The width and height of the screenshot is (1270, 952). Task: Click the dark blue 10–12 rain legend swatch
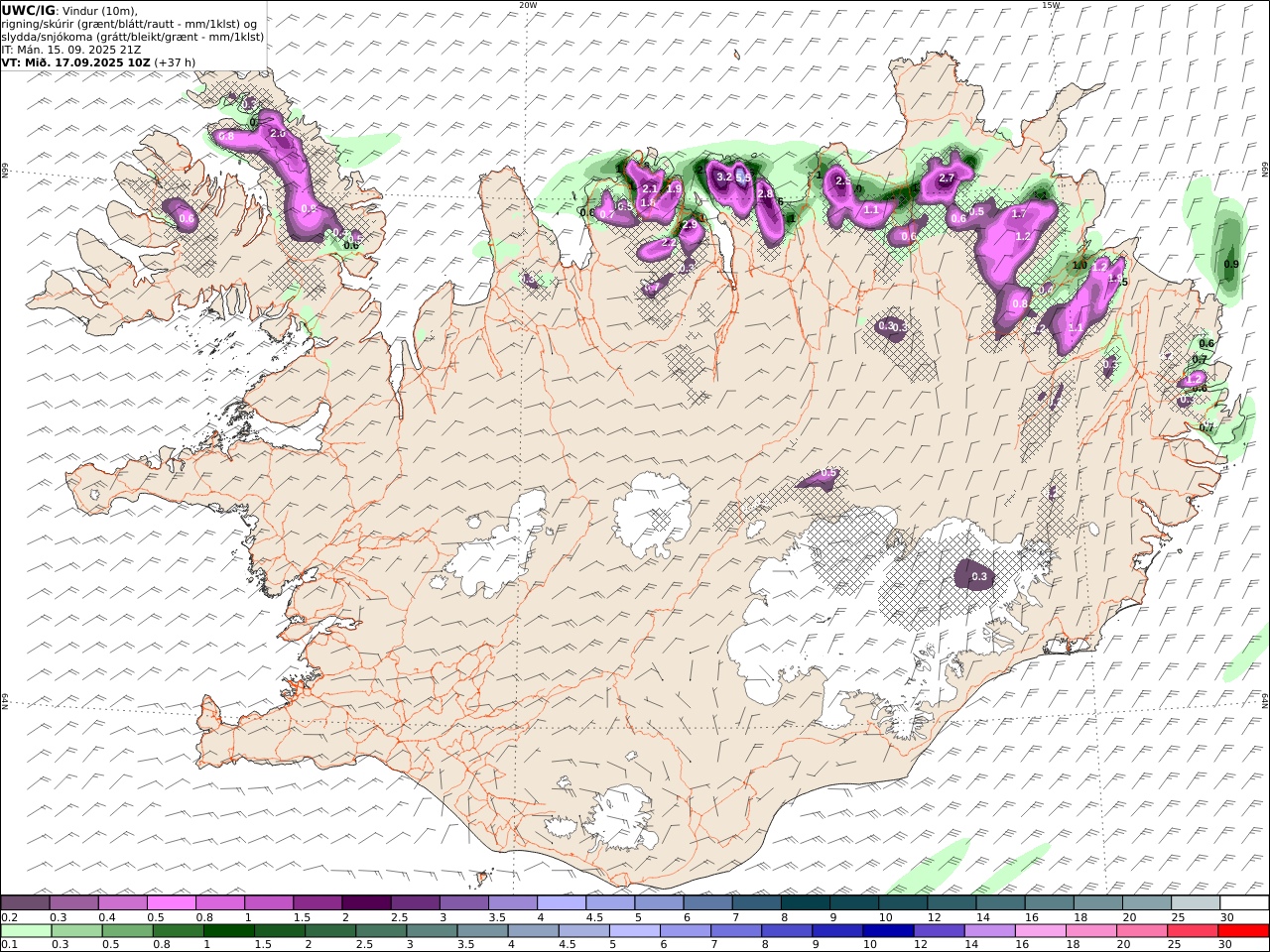[x=888, y=930]
